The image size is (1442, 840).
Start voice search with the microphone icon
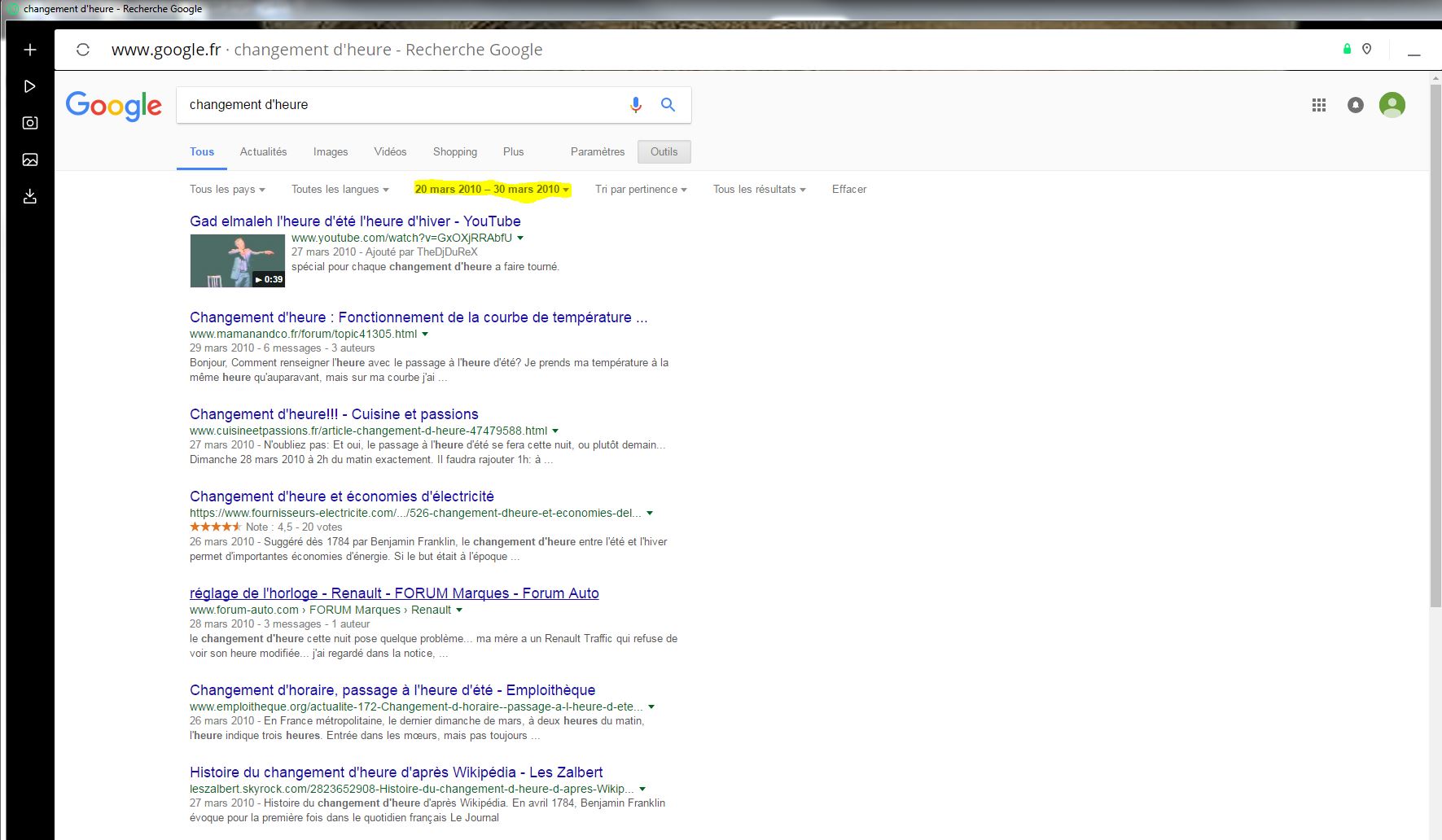point(635,104)
